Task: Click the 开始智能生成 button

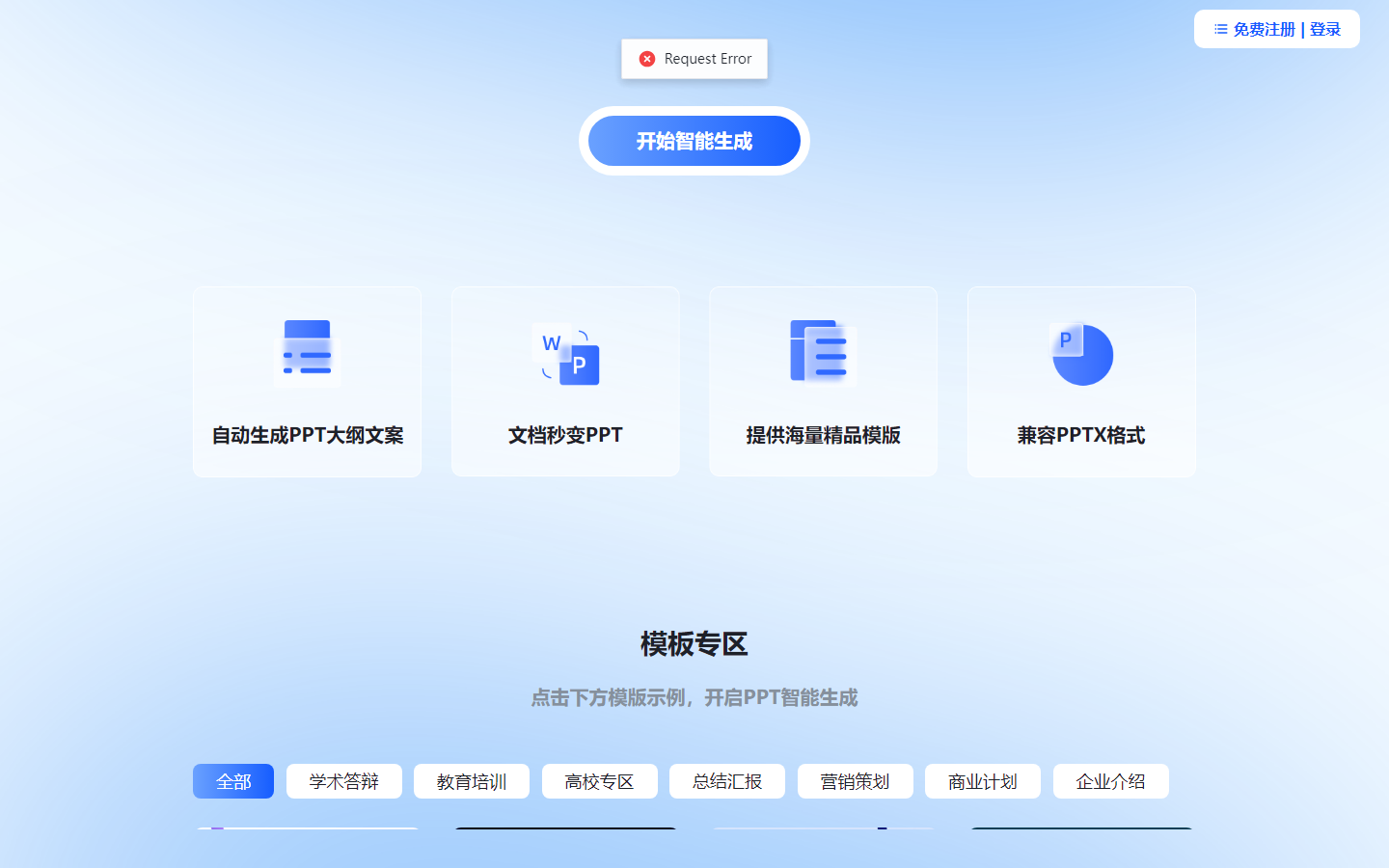Action: pos(694,141)
